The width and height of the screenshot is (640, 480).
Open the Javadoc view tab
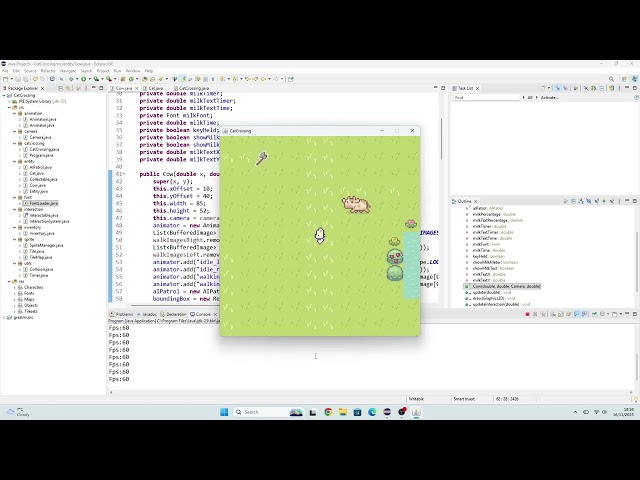click(x=147, y=314)
